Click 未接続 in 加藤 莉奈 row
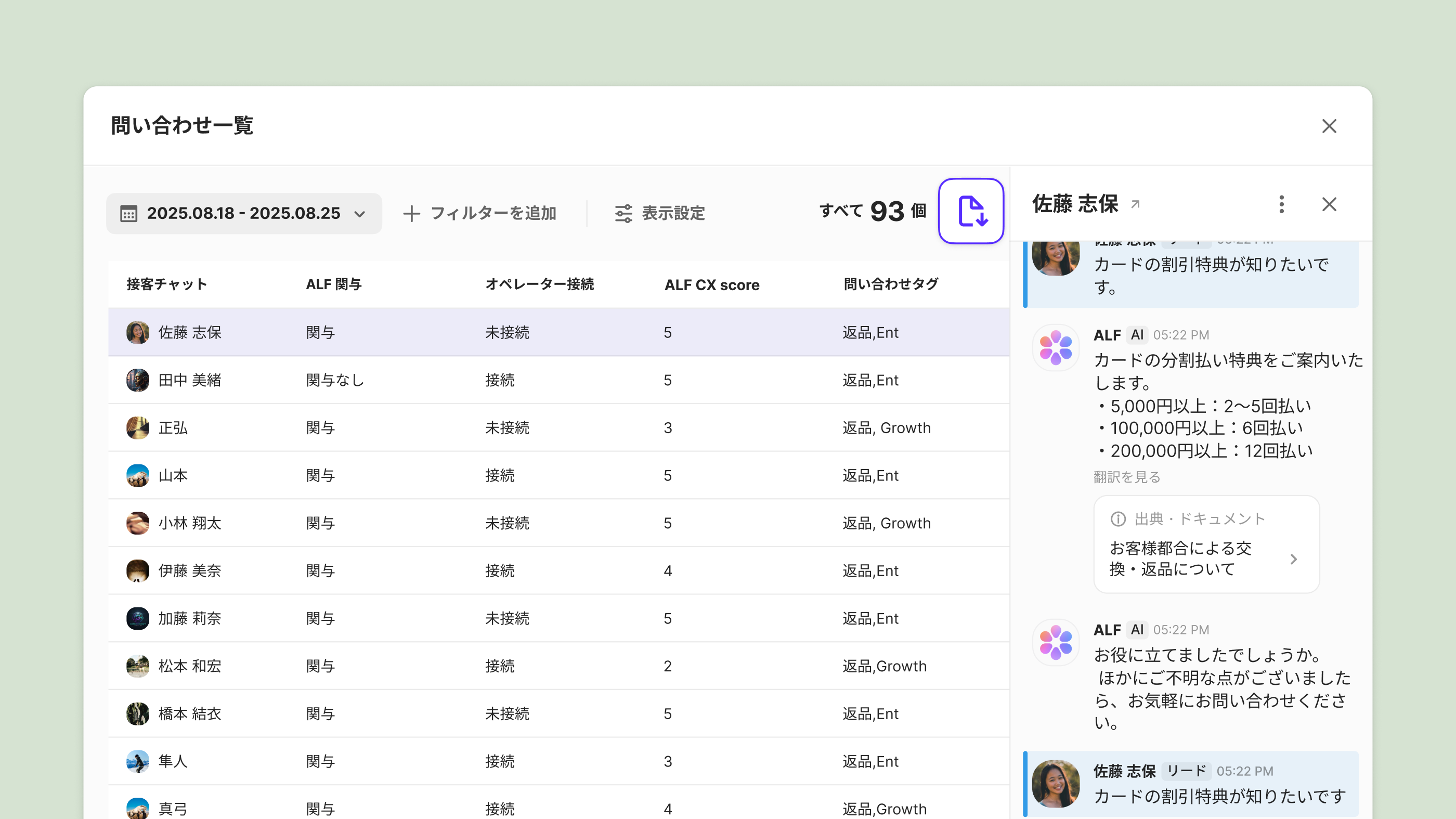The height and width of the screenshot is (819, 1456). click(x=507, y=618)
